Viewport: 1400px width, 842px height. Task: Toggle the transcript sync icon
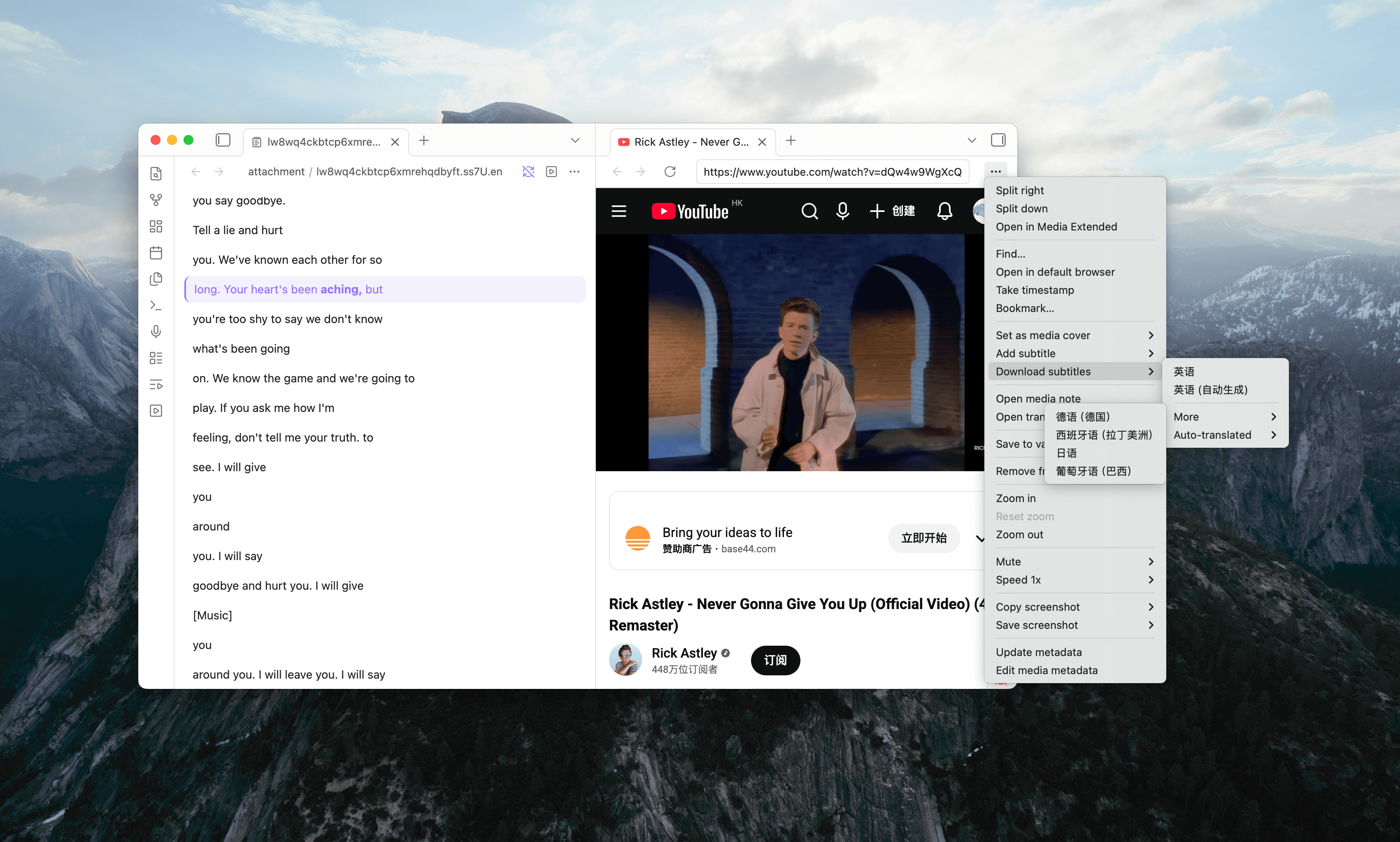528,171
